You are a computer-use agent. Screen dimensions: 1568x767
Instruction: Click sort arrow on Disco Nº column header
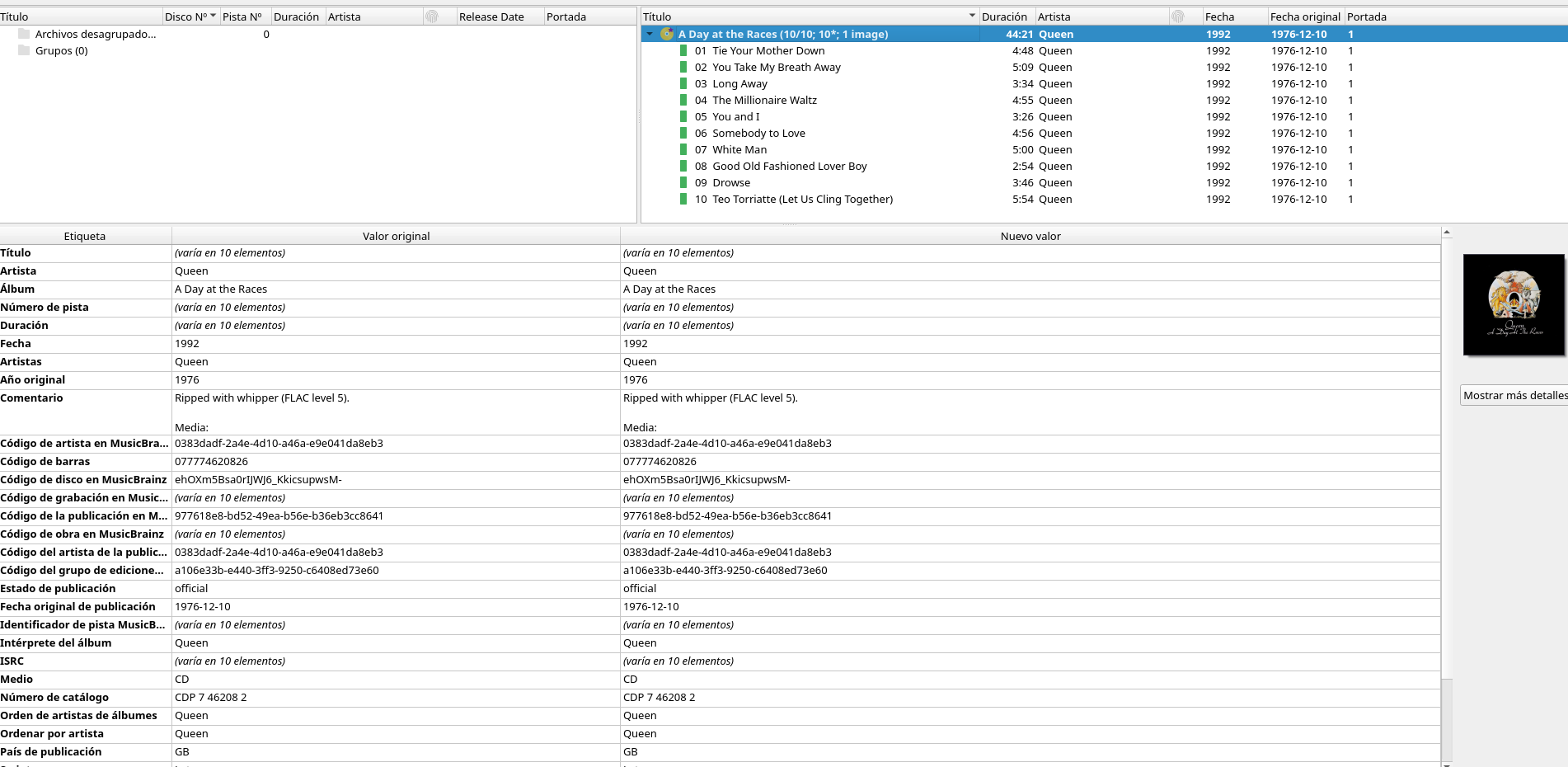point(213,16)
